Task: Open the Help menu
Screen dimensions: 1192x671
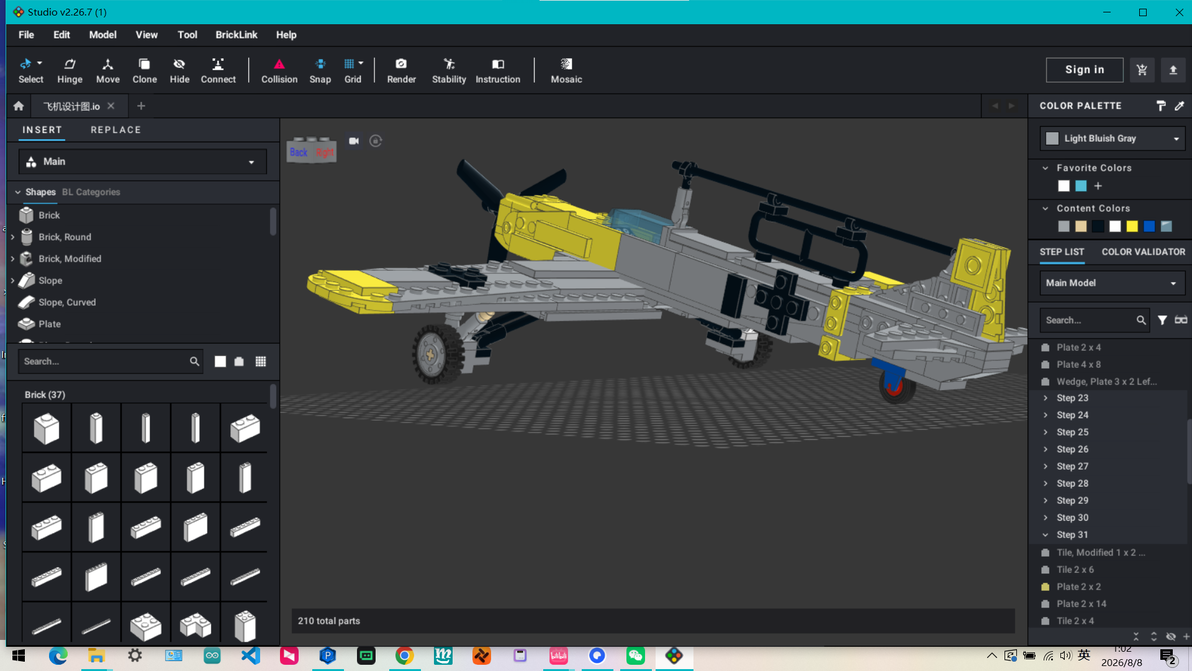Action: (286, 35)
